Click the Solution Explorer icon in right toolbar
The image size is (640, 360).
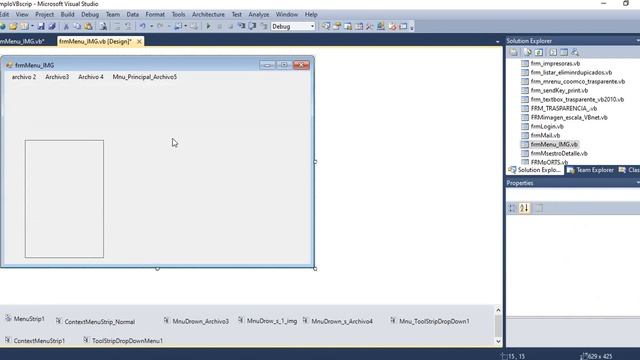coord(326,27)
